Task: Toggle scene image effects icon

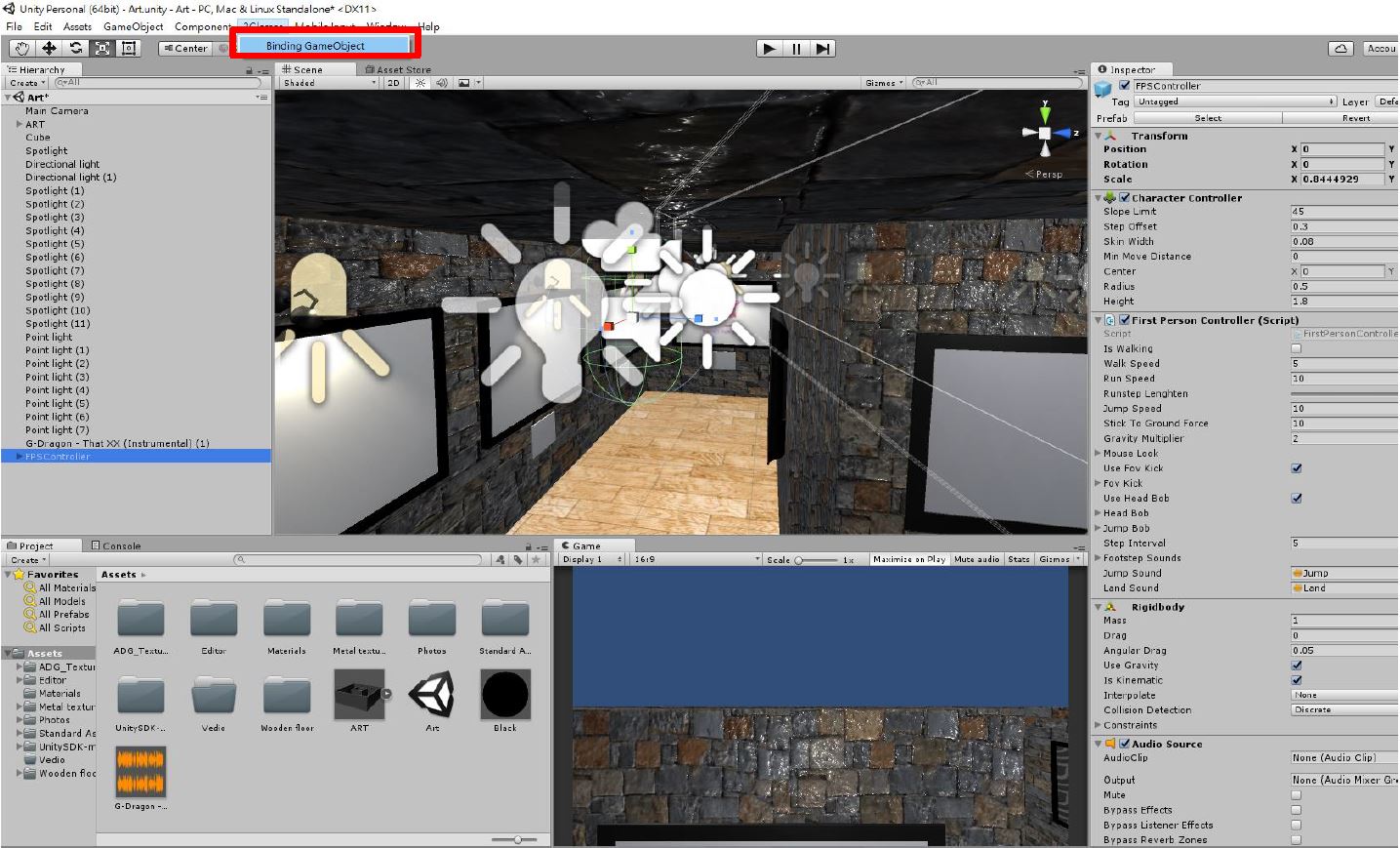Action: [464, 83]
